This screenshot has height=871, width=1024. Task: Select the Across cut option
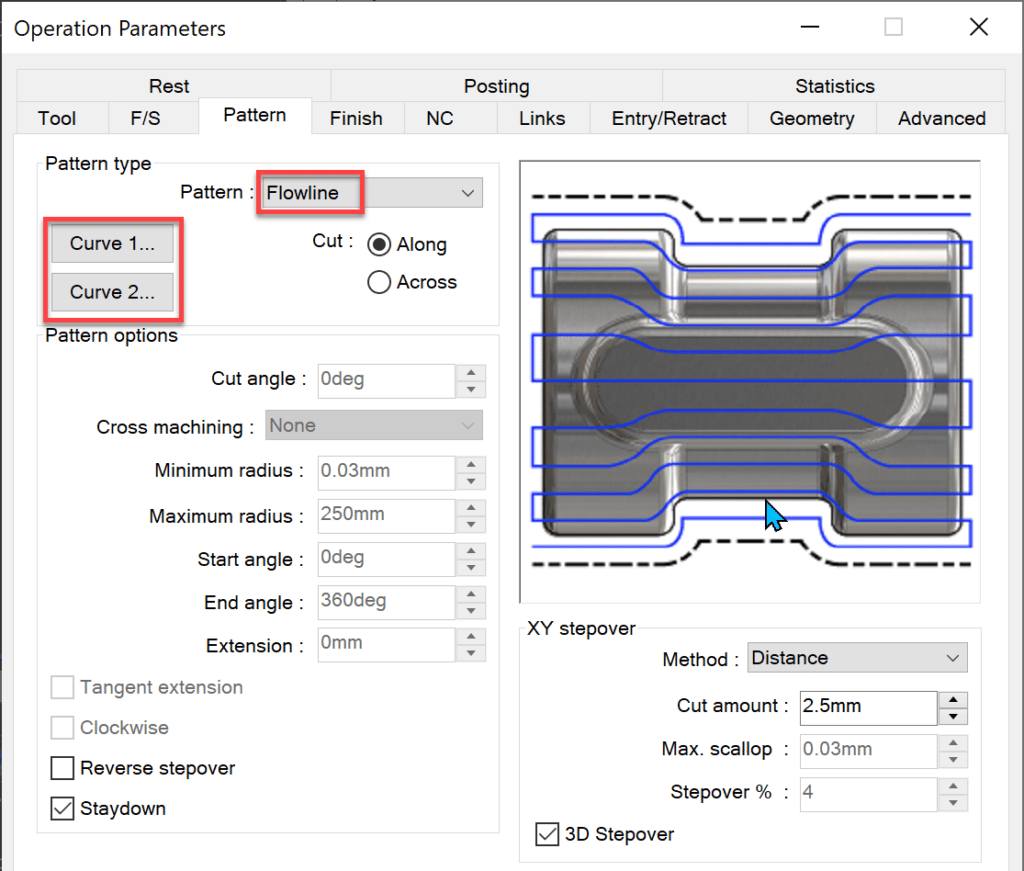point(378,282)
